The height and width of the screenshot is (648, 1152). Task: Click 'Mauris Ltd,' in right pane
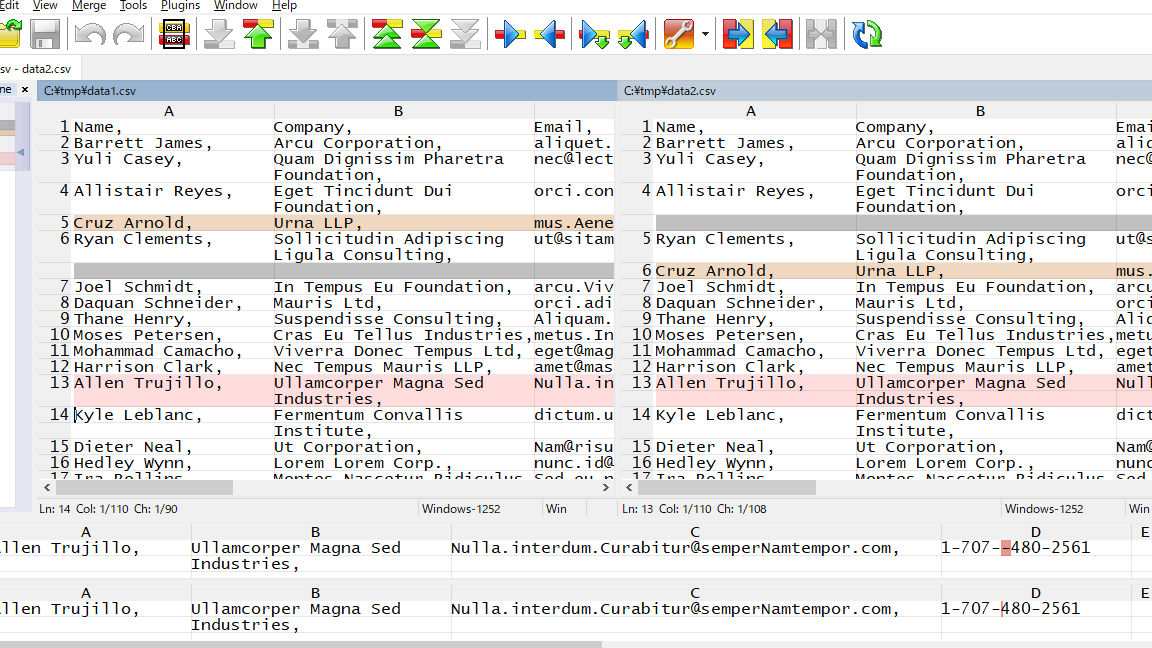pyautogui.click(x=910, y=303)
